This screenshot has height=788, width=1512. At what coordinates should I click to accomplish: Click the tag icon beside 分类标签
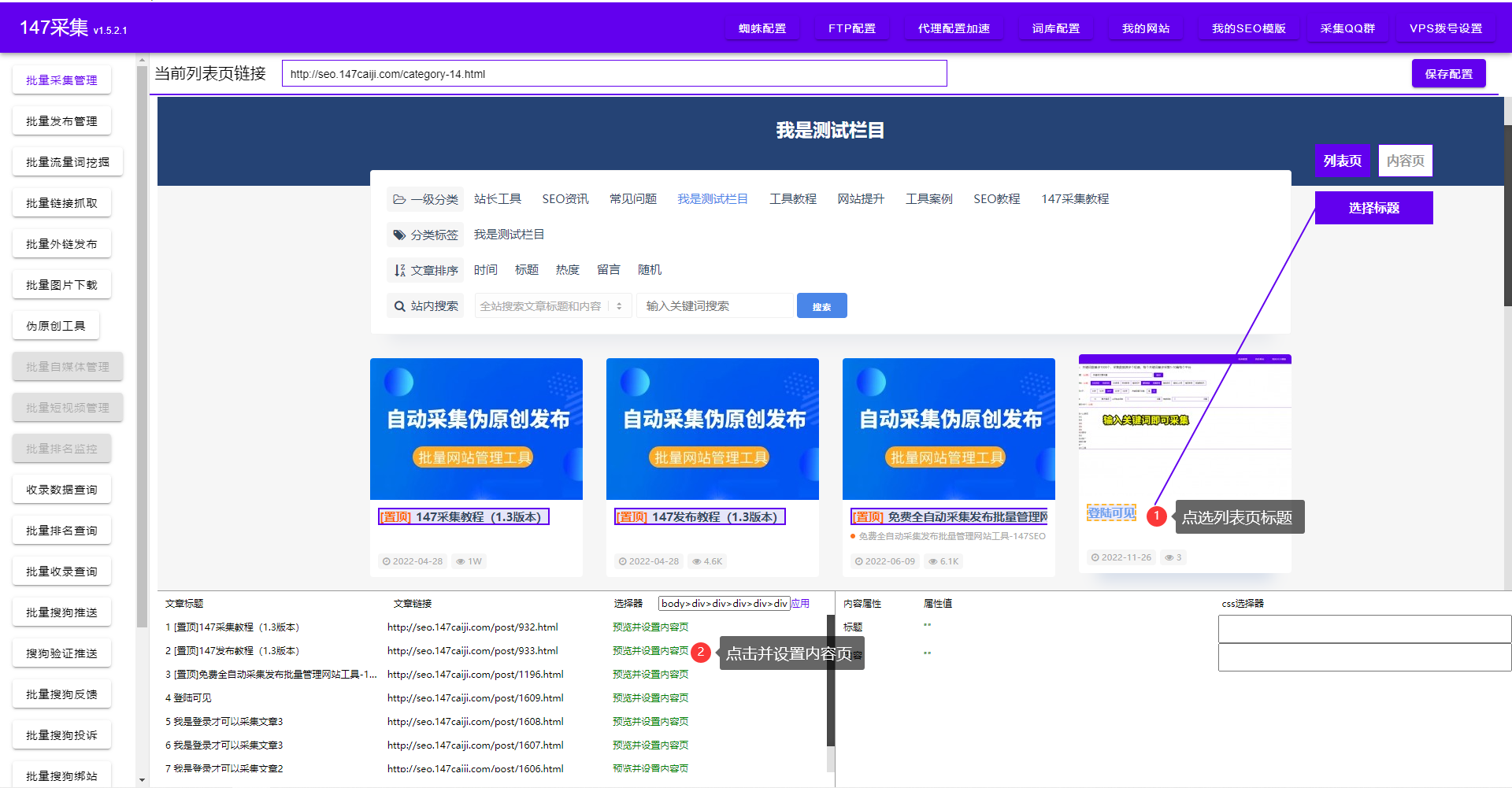coord(399,235)
